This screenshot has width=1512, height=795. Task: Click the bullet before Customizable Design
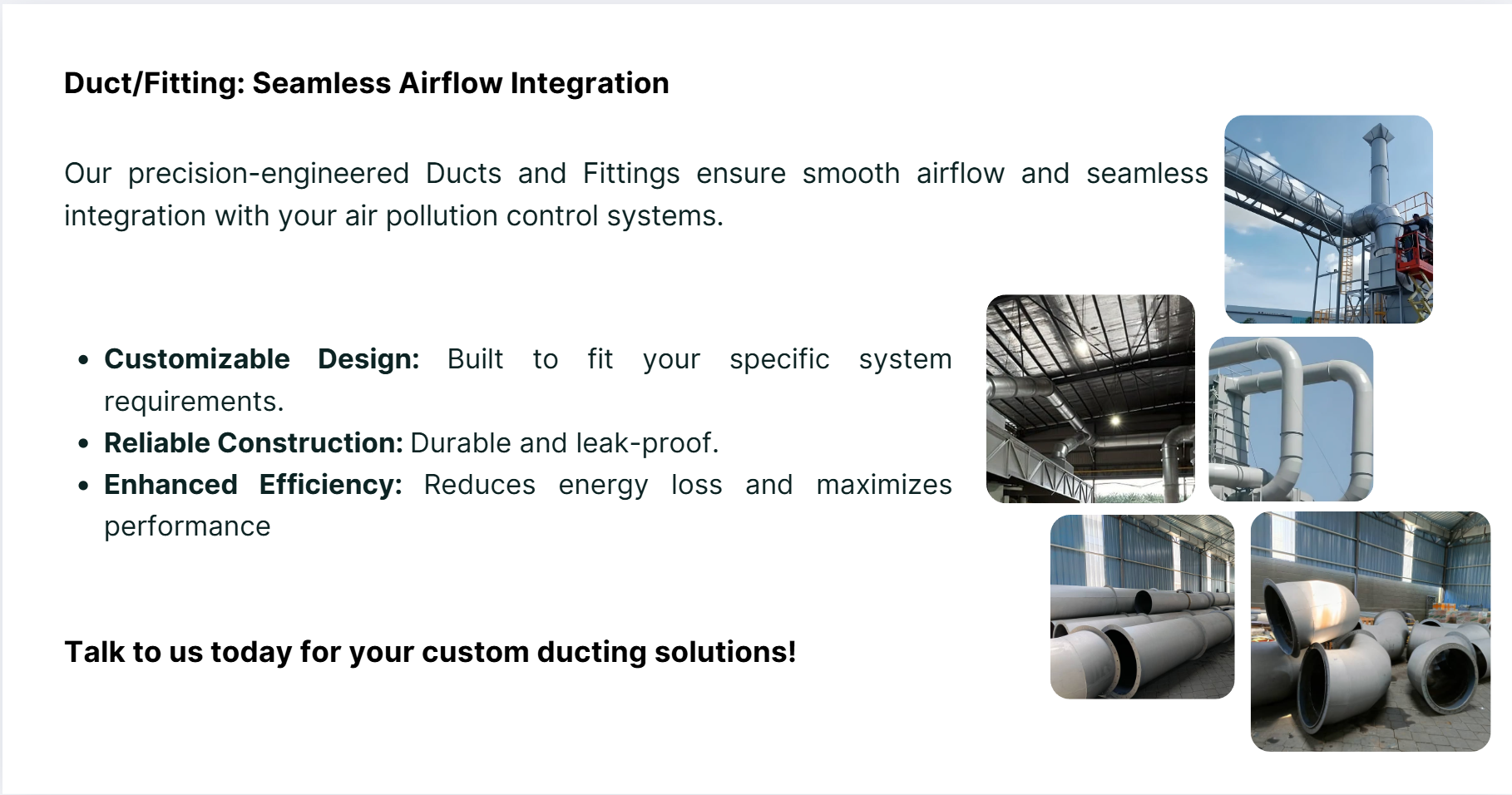tap(83, 360)
